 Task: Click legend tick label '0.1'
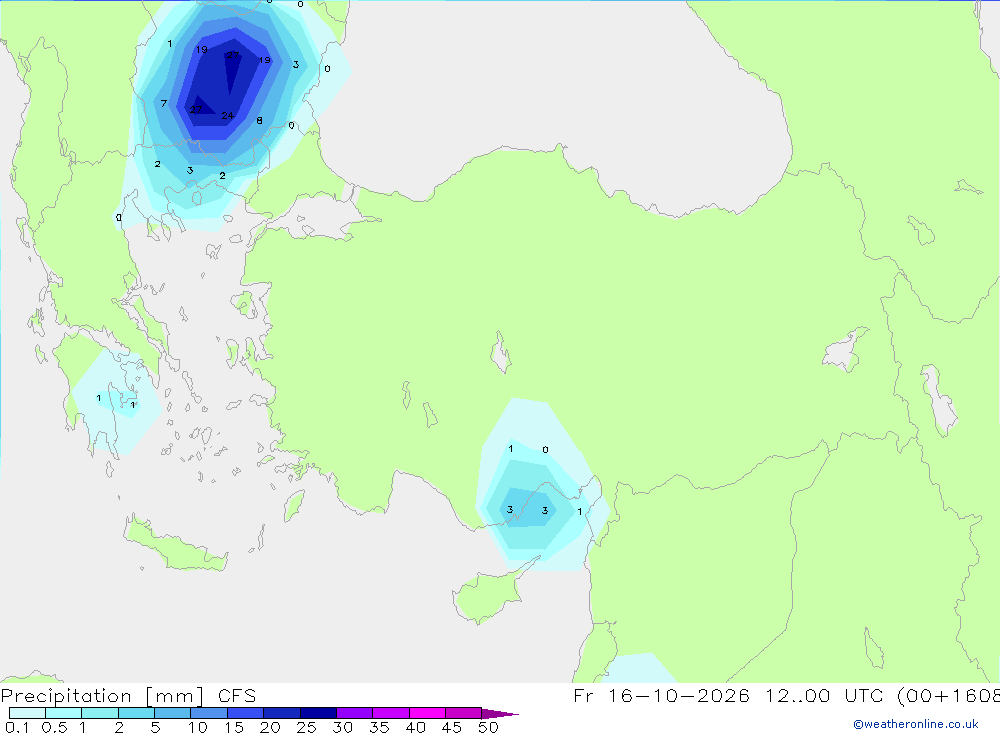tap(17, 727)
